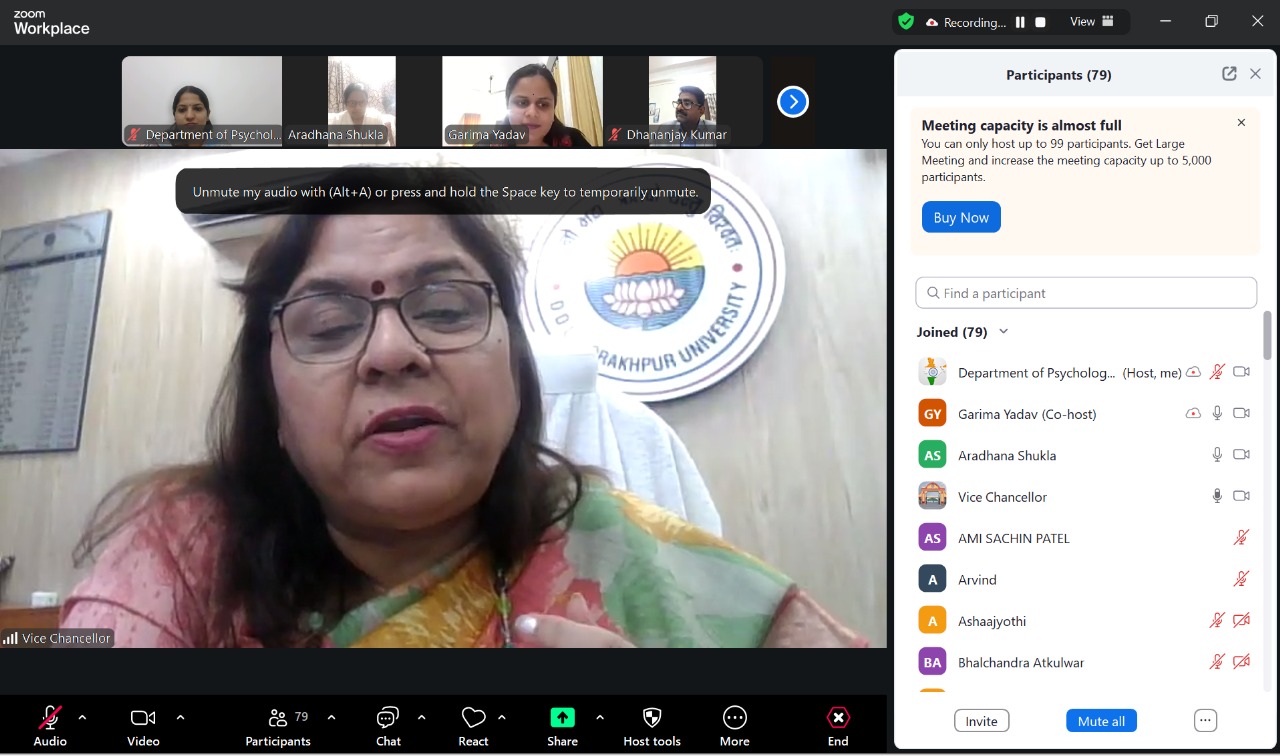The height and width of the screenshot is (756, 1280).
Task: Open the More options menu
Action: pyautogui.click(x=734, y=718)
